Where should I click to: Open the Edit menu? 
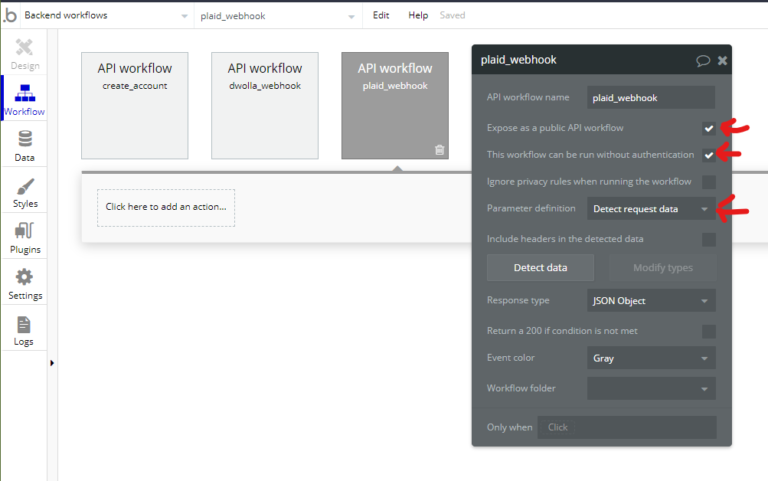click(x=381, y=16)
